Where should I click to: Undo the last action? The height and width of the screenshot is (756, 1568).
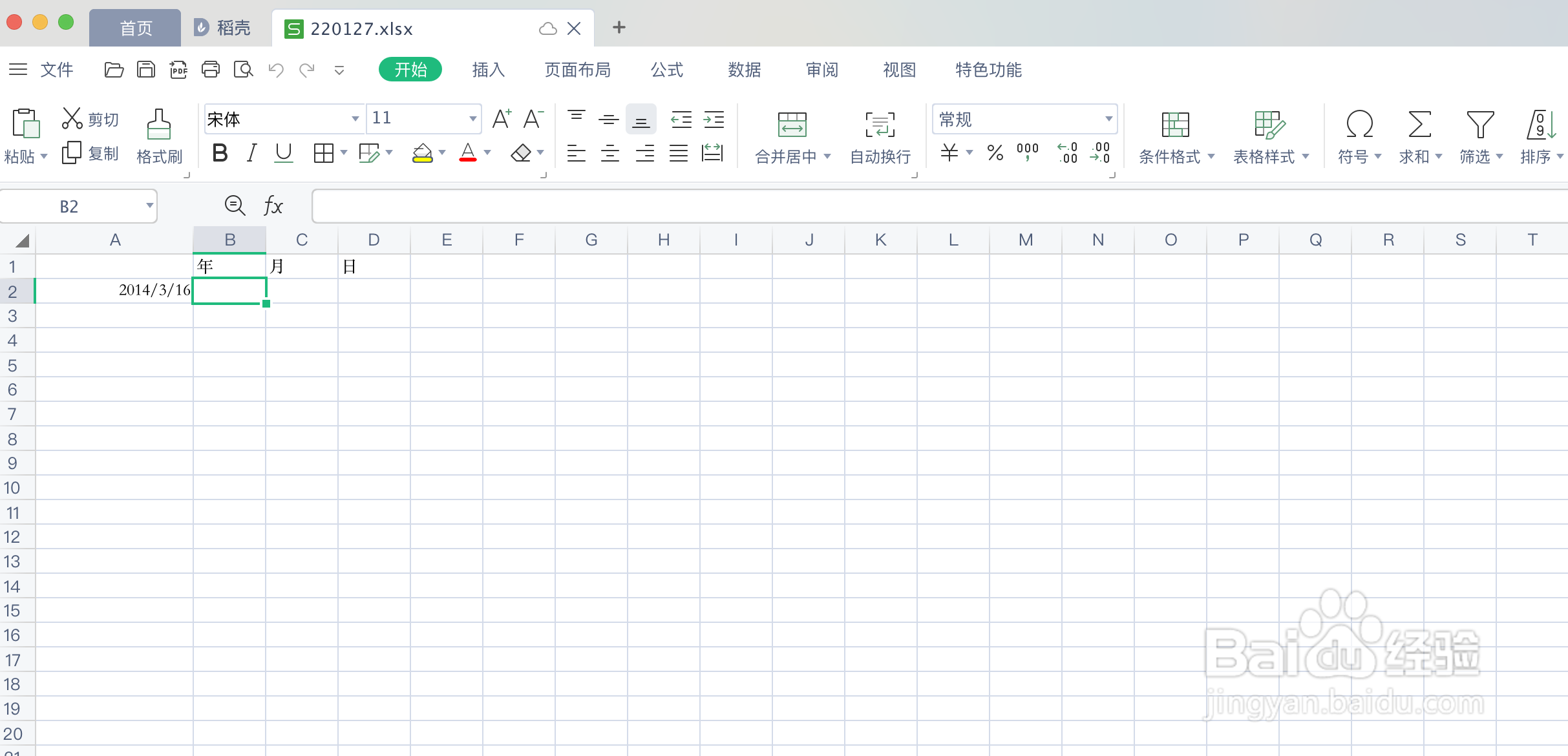click(x=275, y=70)
